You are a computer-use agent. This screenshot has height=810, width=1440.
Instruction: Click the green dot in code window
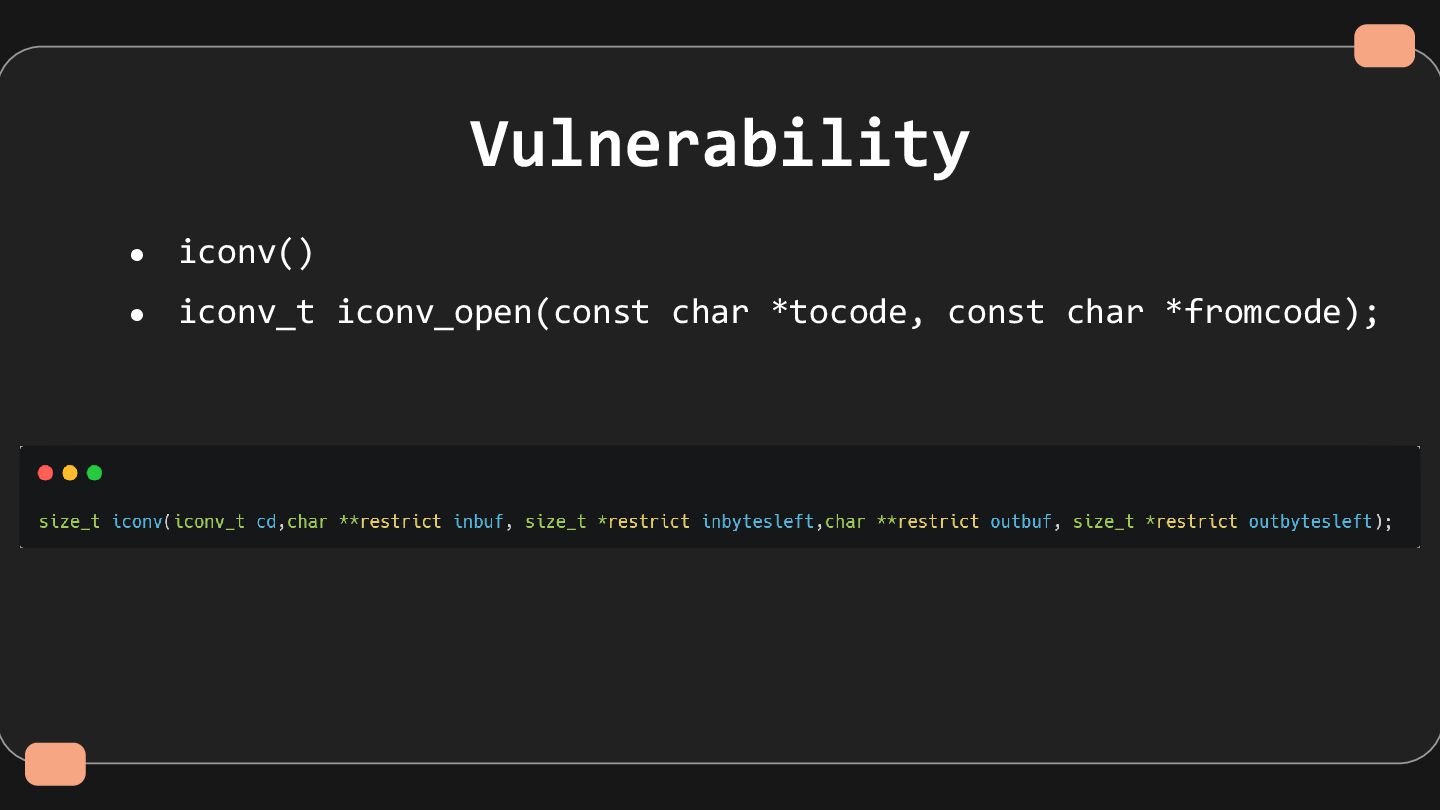pos(94,473)
